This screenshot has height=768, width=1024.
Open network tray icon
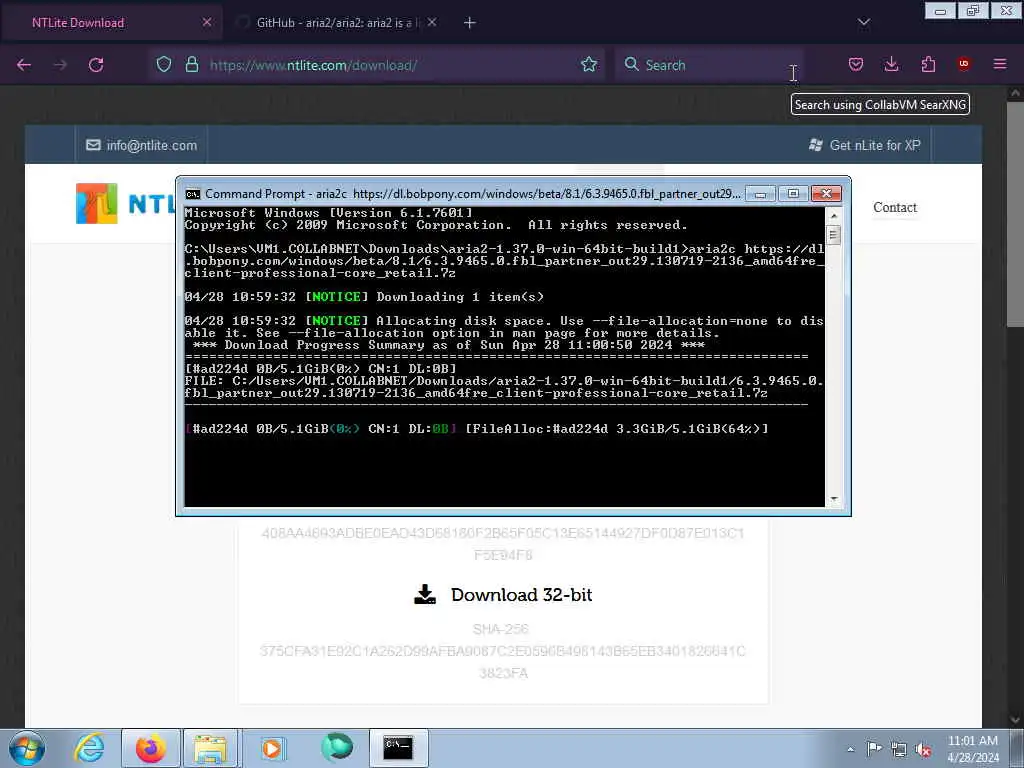click(x=899, y=749)
